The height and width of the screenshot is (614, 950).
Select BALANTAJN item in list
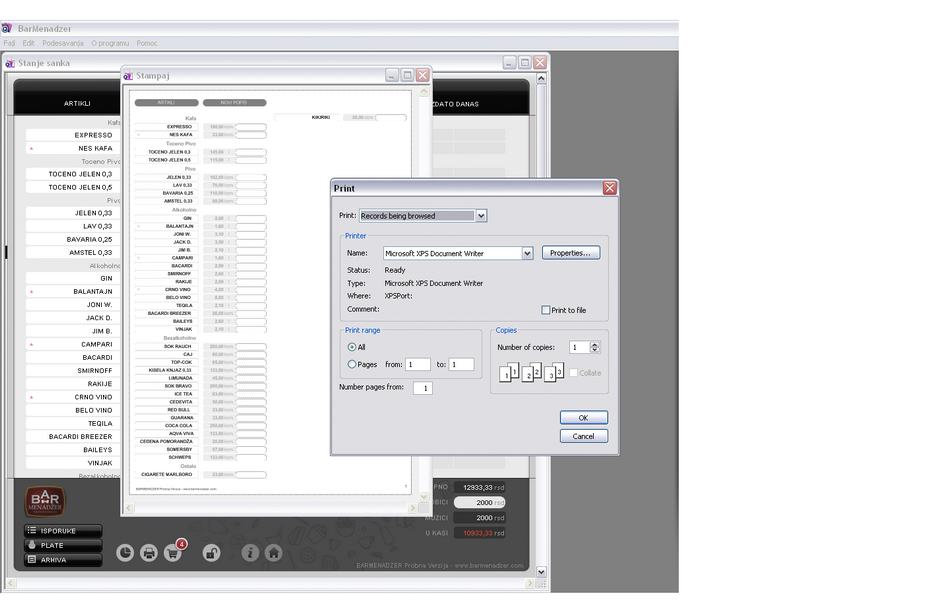[x=73, y=292]
